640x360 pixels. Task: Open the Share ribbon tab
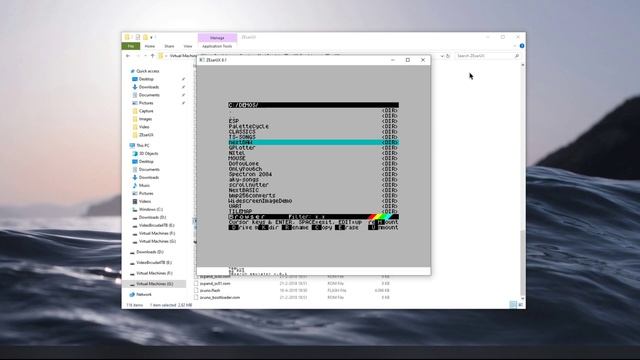pyautogui.click(x=169, y=46)
